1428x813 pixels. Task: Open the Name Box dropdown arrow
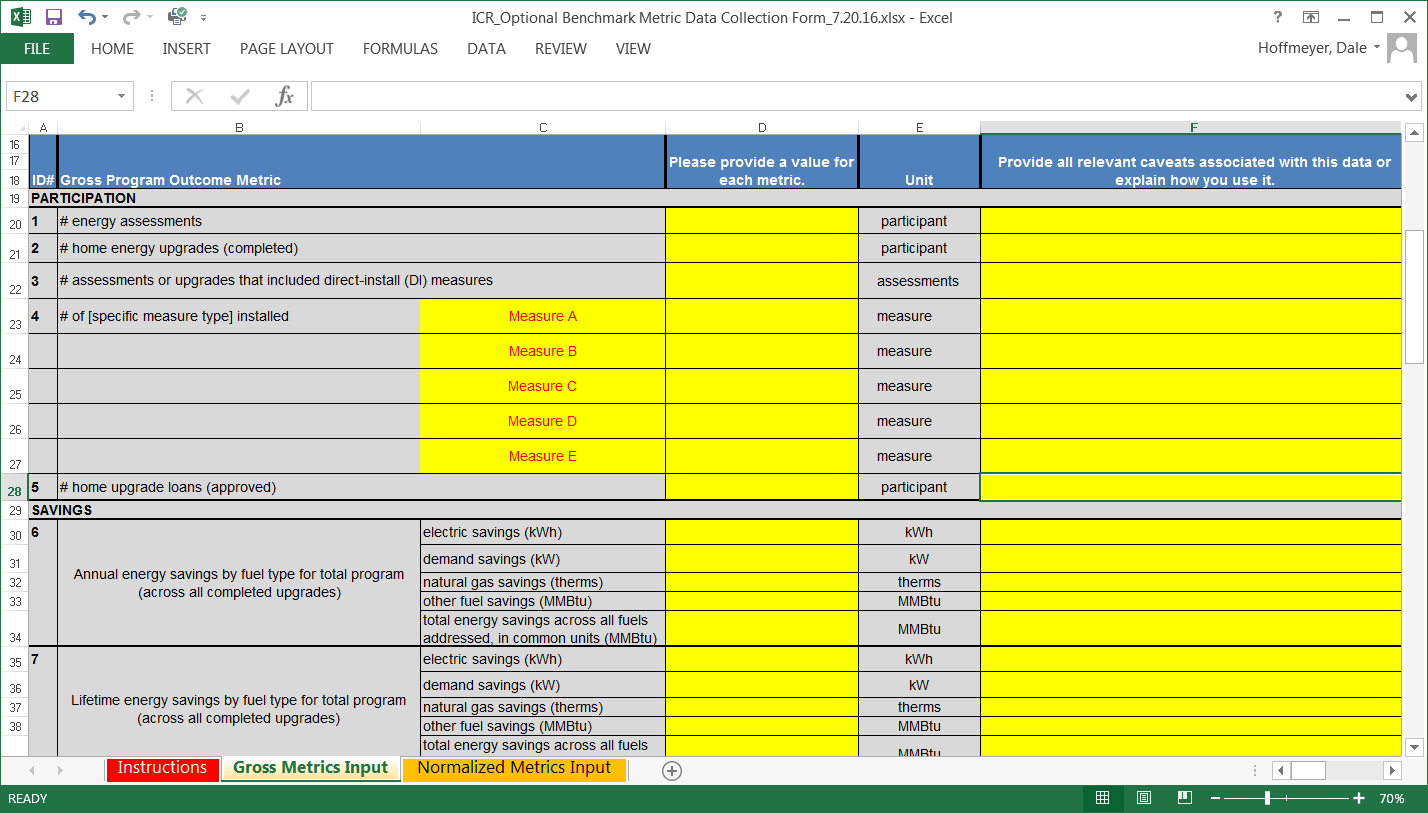click(x=121, y=96)
